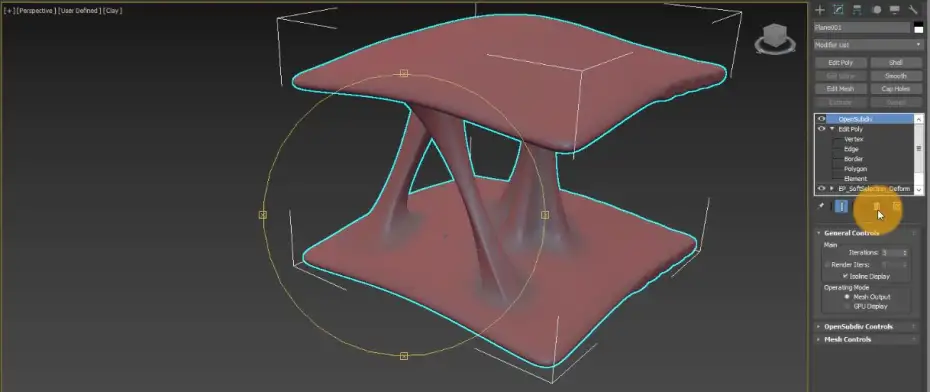Select Polygon sub-object level

[855, 169]
